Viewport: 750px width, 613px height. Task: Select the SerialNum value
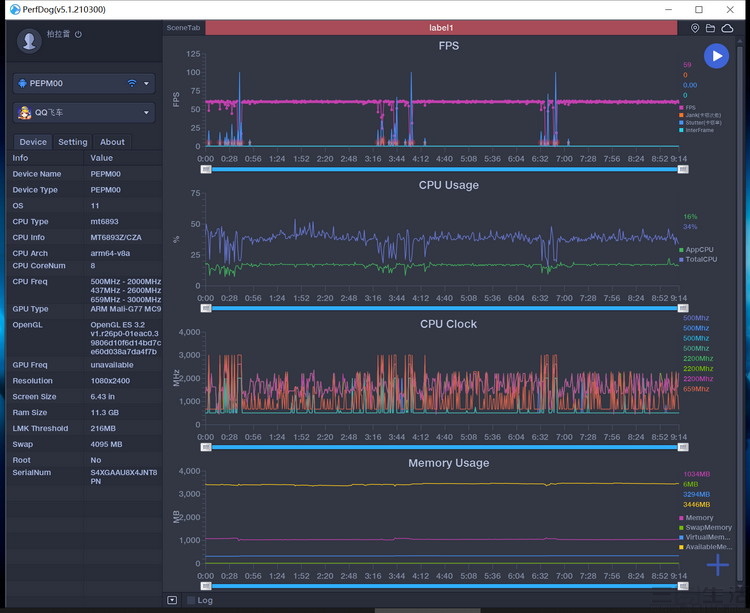click(124, 477)
